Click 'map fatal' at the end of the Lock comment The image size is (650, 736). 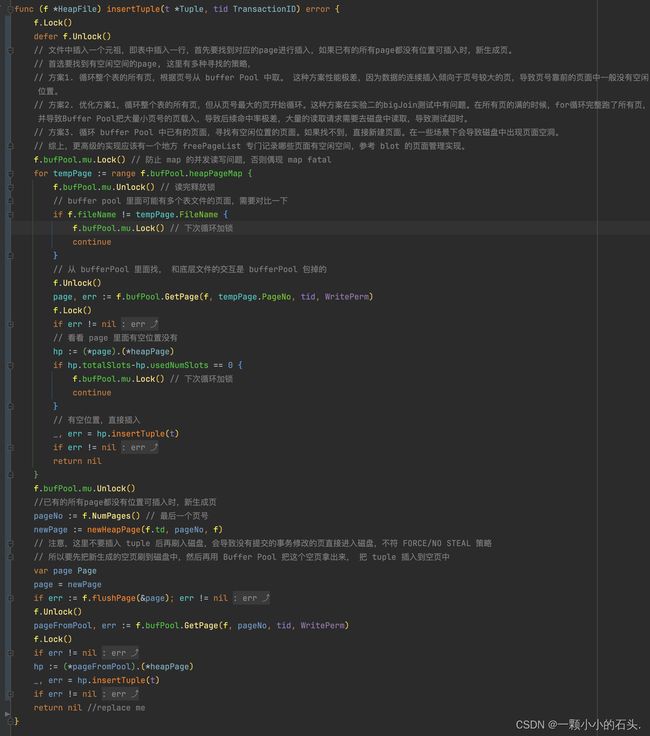click(309, 160)
